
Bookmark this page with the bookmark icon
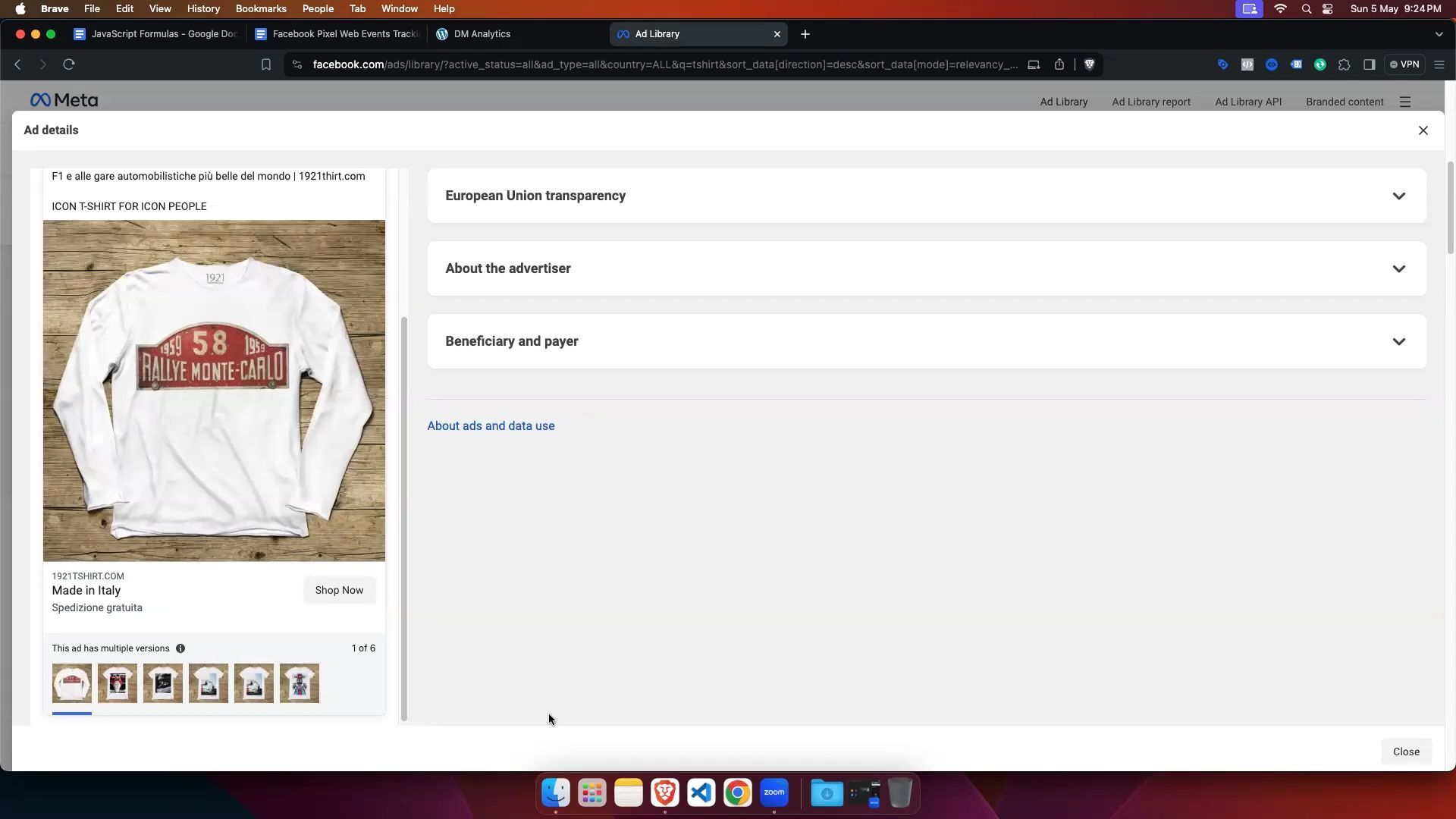(266, 64)
